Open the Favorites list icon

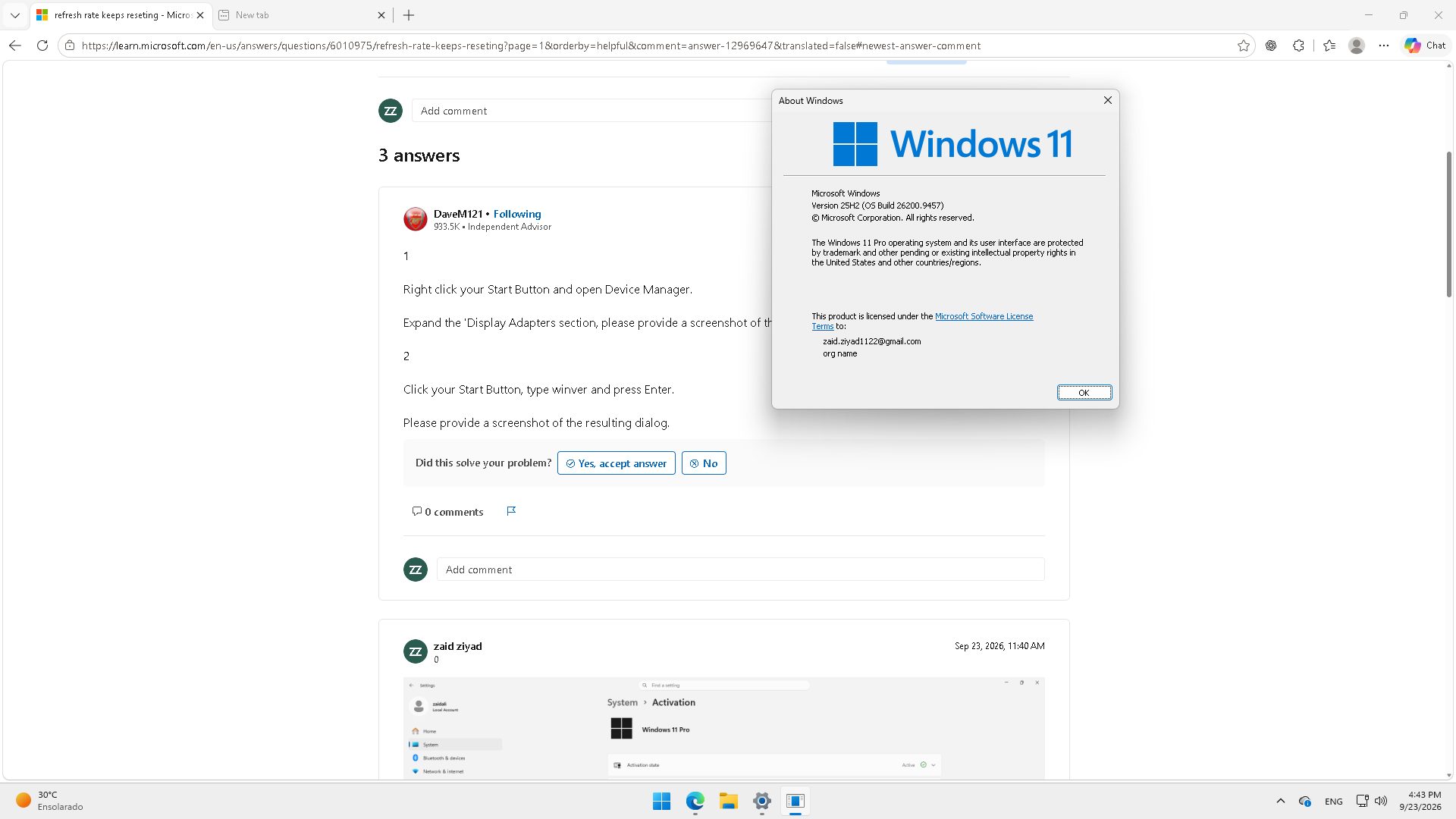pyautogui.click(x=1329, y=45)
